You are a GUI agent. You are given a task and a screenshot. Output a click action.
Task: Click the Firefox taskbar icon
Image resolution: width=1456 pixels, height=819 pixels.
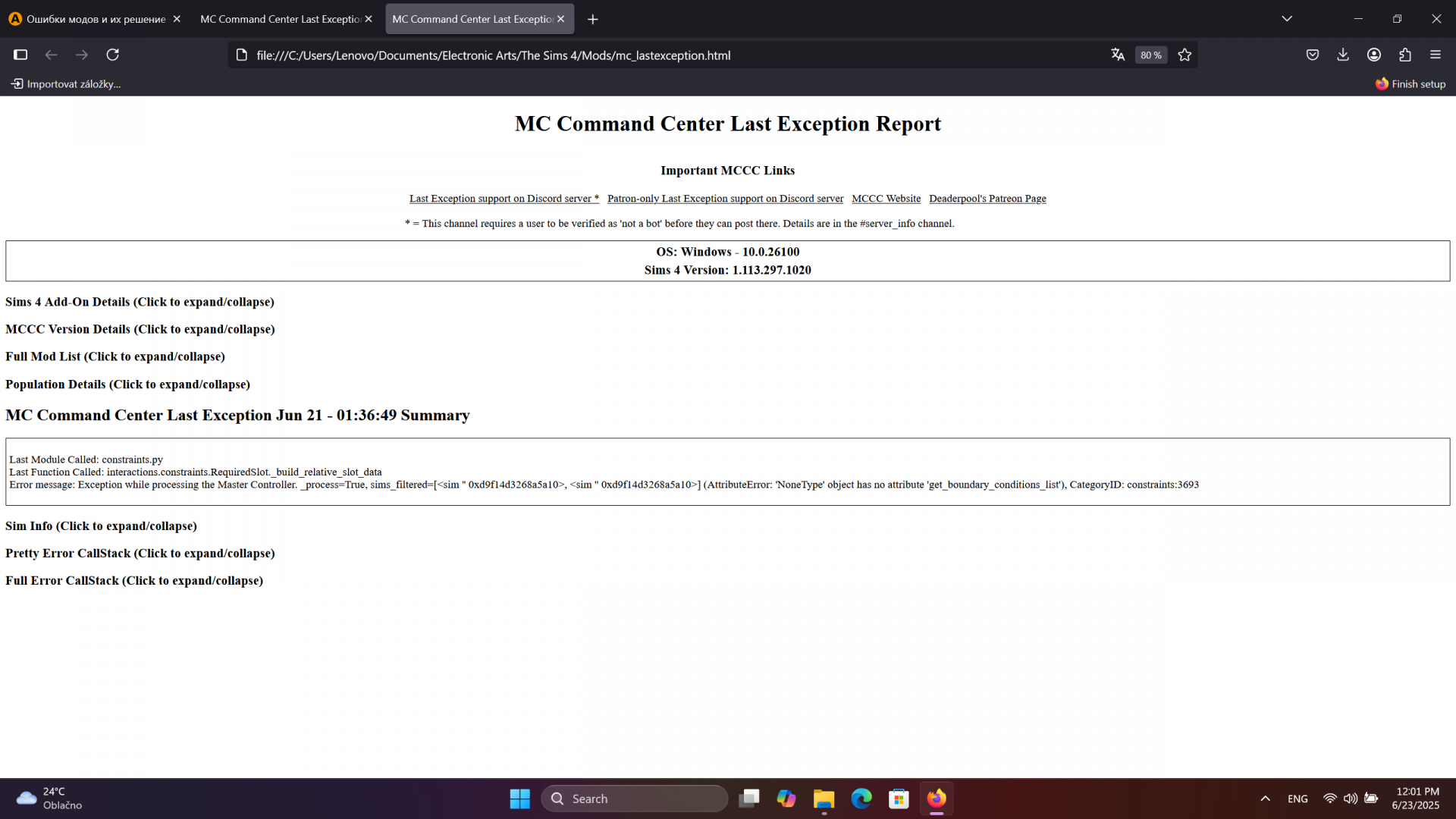pyautogui.click(x=937, y=799)
